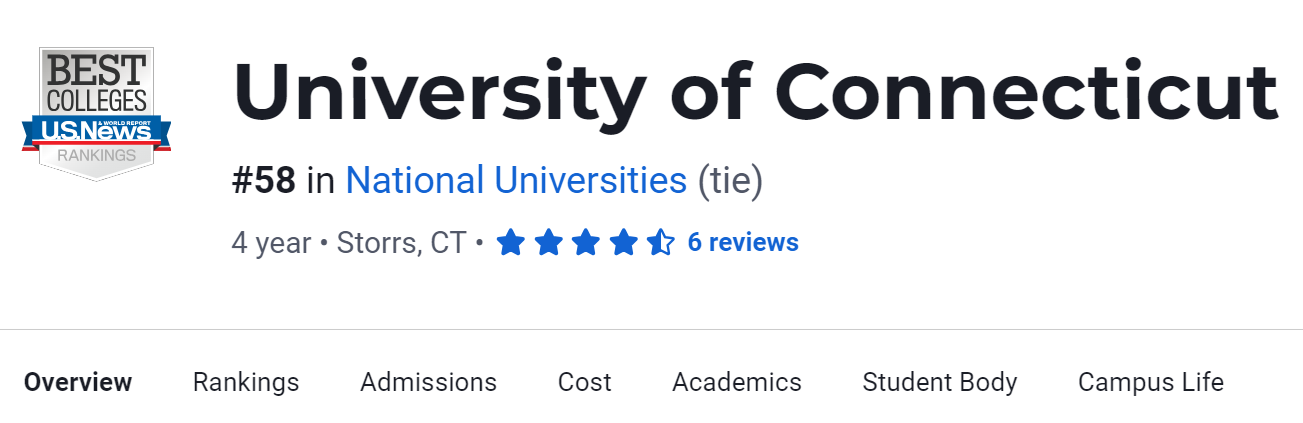Image resolution: width=1303 pixels, height=423 pixels.
Task: Click the third blue rating star
Action: point(585,243)
